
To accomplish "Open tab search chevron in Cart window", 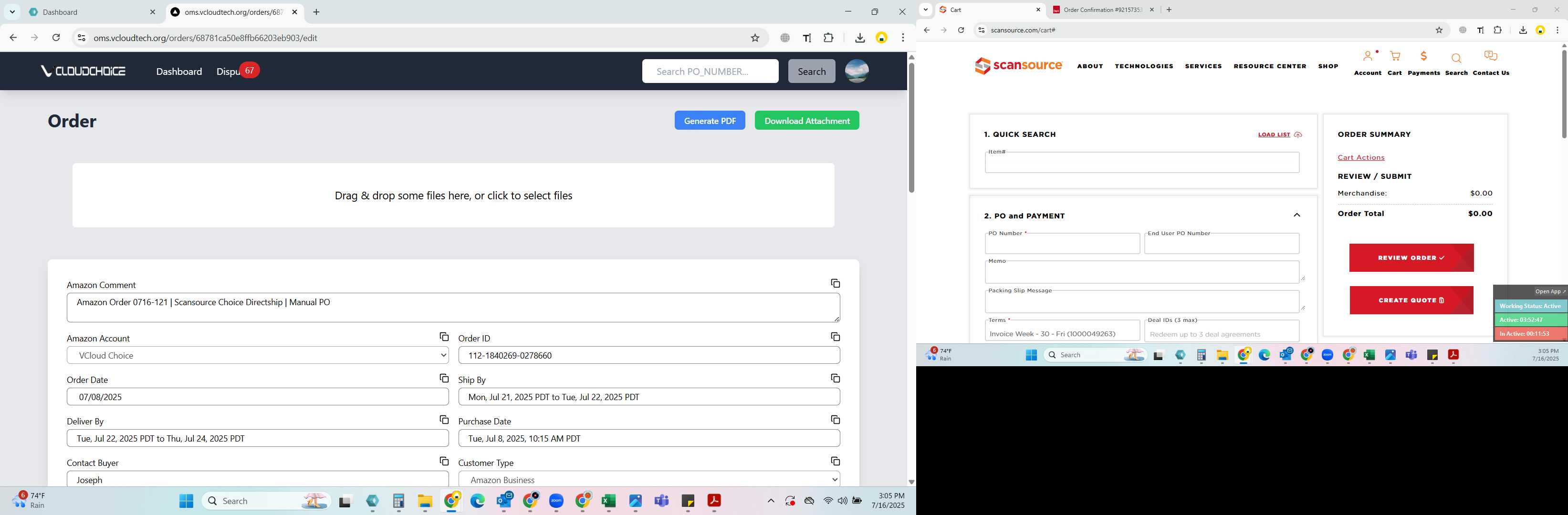I will coord(926,9).
